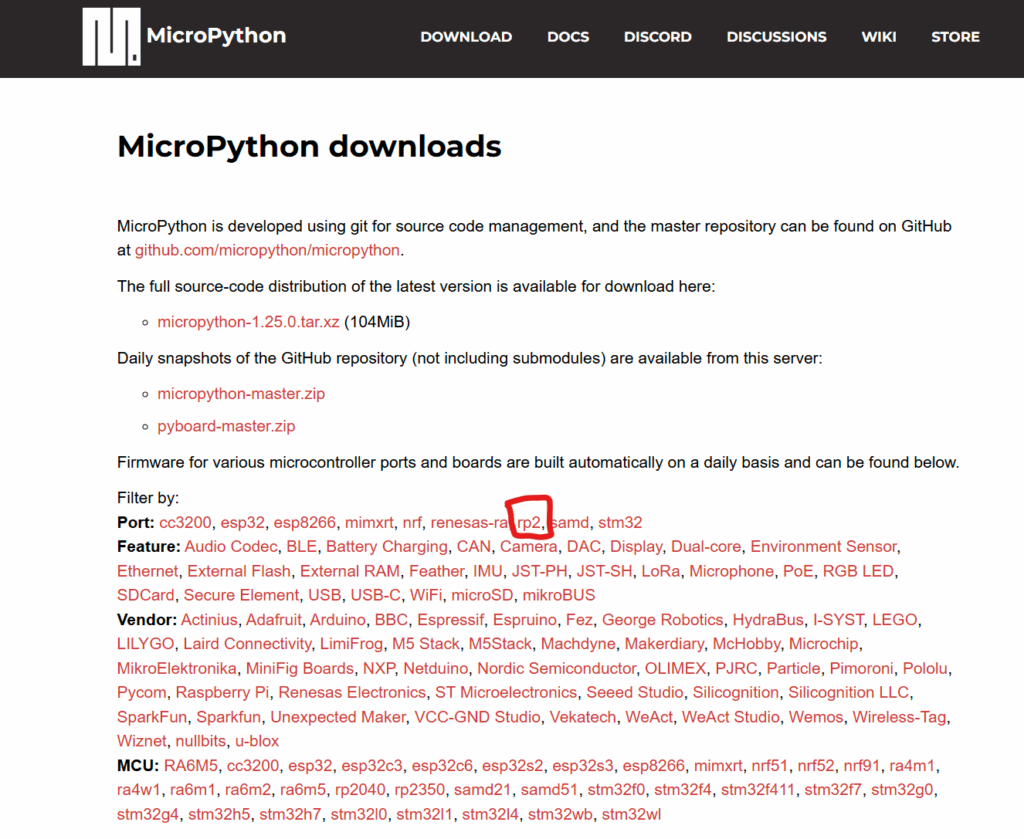This screenshot has width=1024, height=839.
Task: Select the DAC feature filter
Action: click(x=583, y=546)
